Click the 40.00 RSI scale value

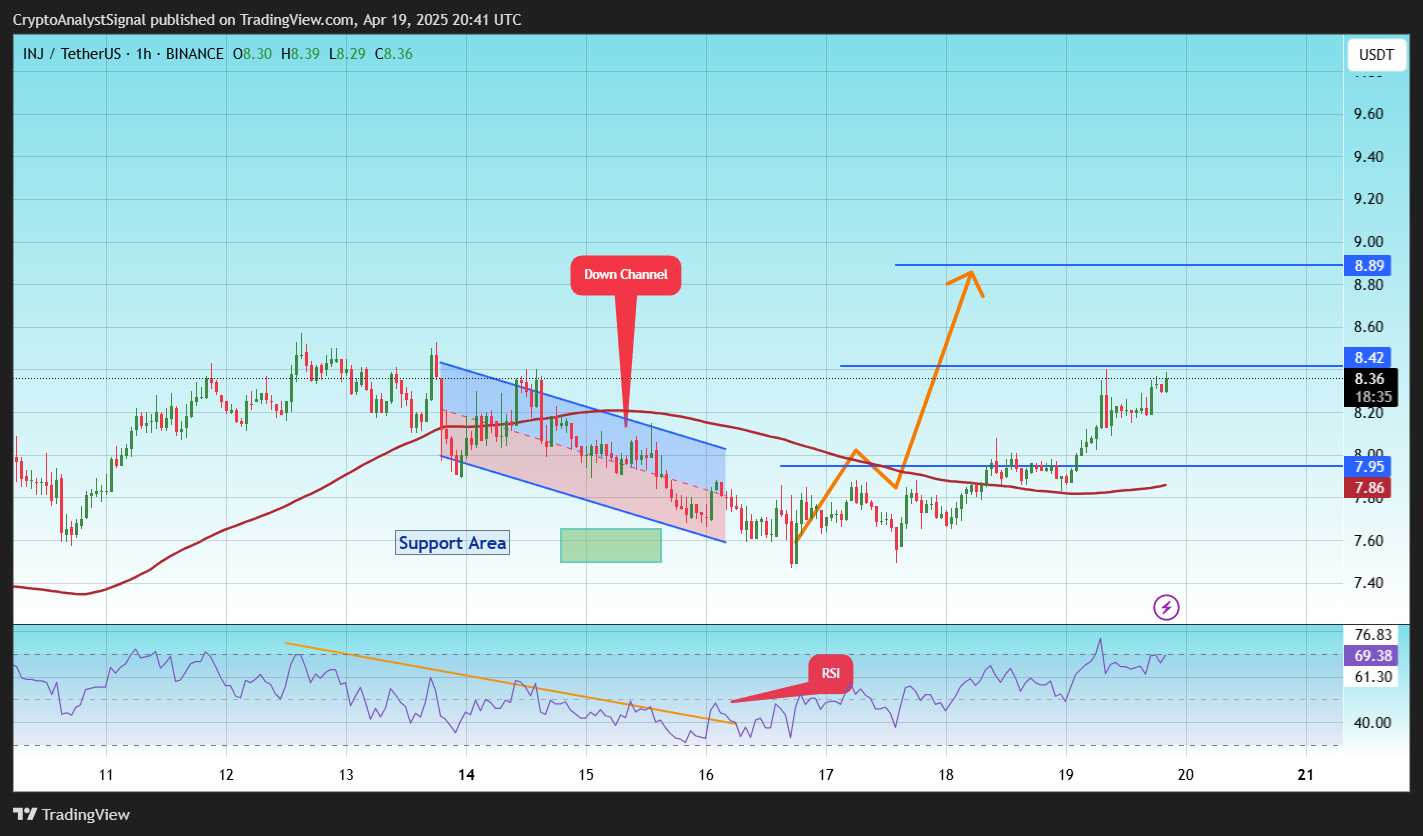pos(1373,722)
